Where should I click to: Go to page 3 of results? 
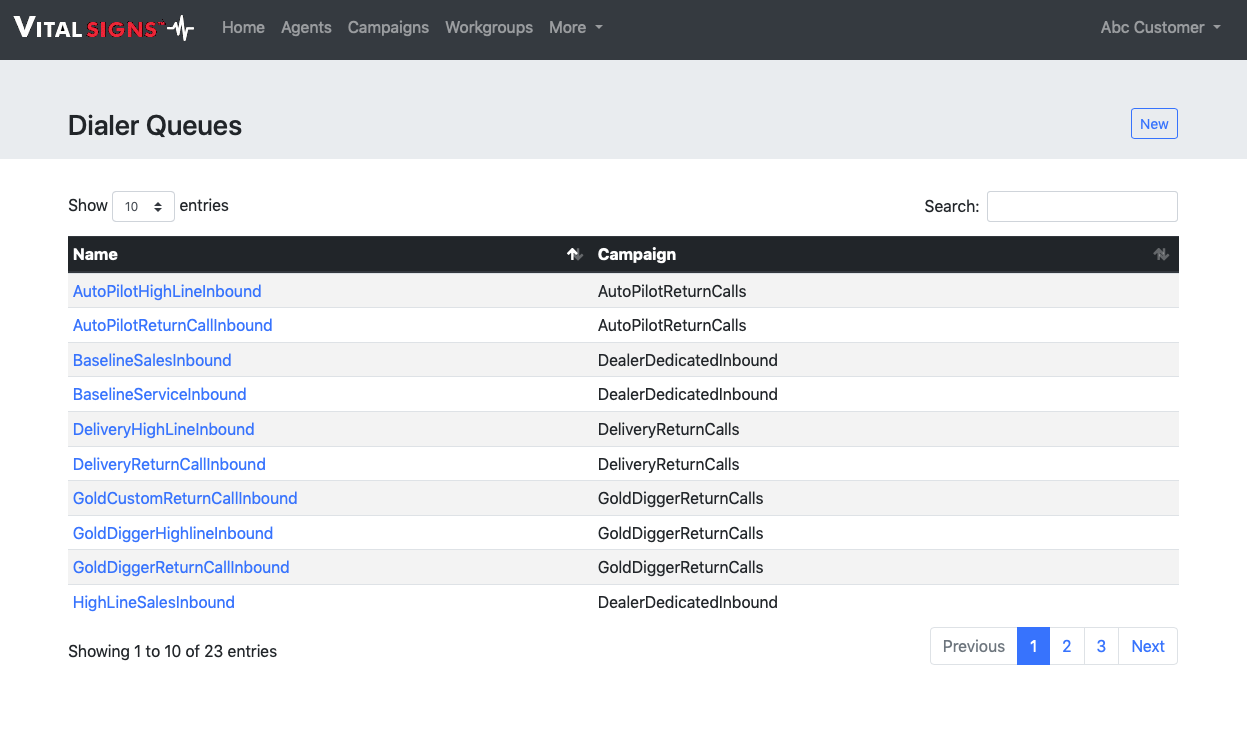[1101, 646]
